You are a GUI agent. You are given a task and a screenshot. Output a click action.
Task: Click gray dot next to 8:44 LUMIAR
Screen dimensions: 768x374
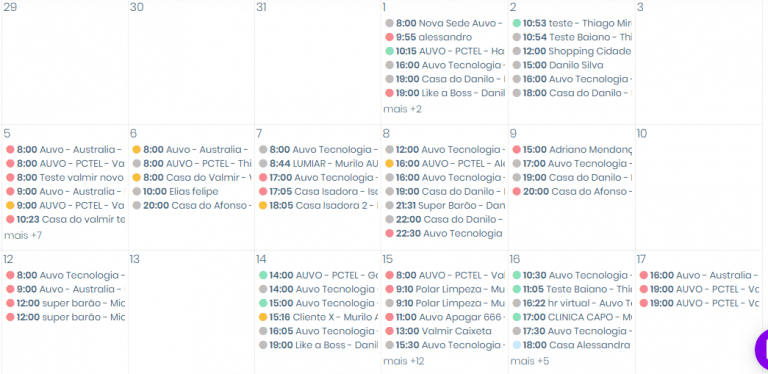[263, 164]
